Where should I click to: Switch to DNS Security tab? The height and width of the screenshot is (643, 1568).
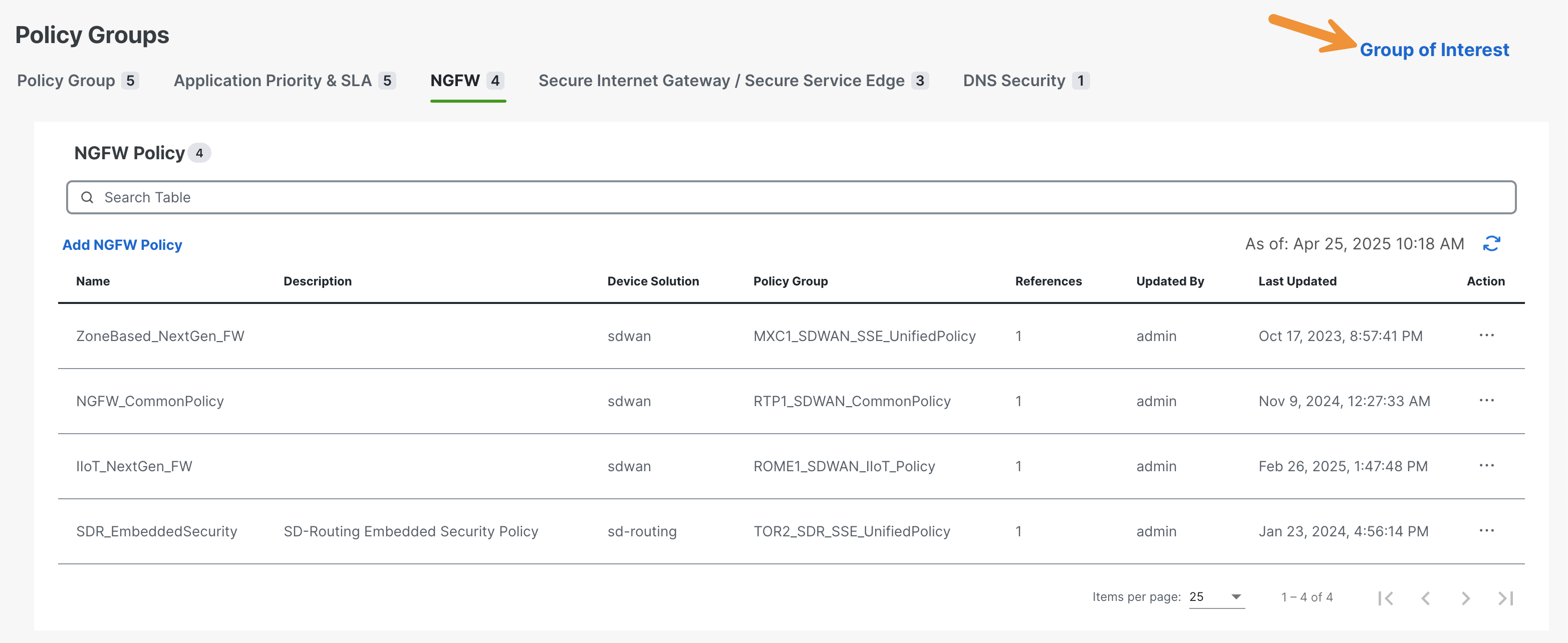click(1025, 80)
